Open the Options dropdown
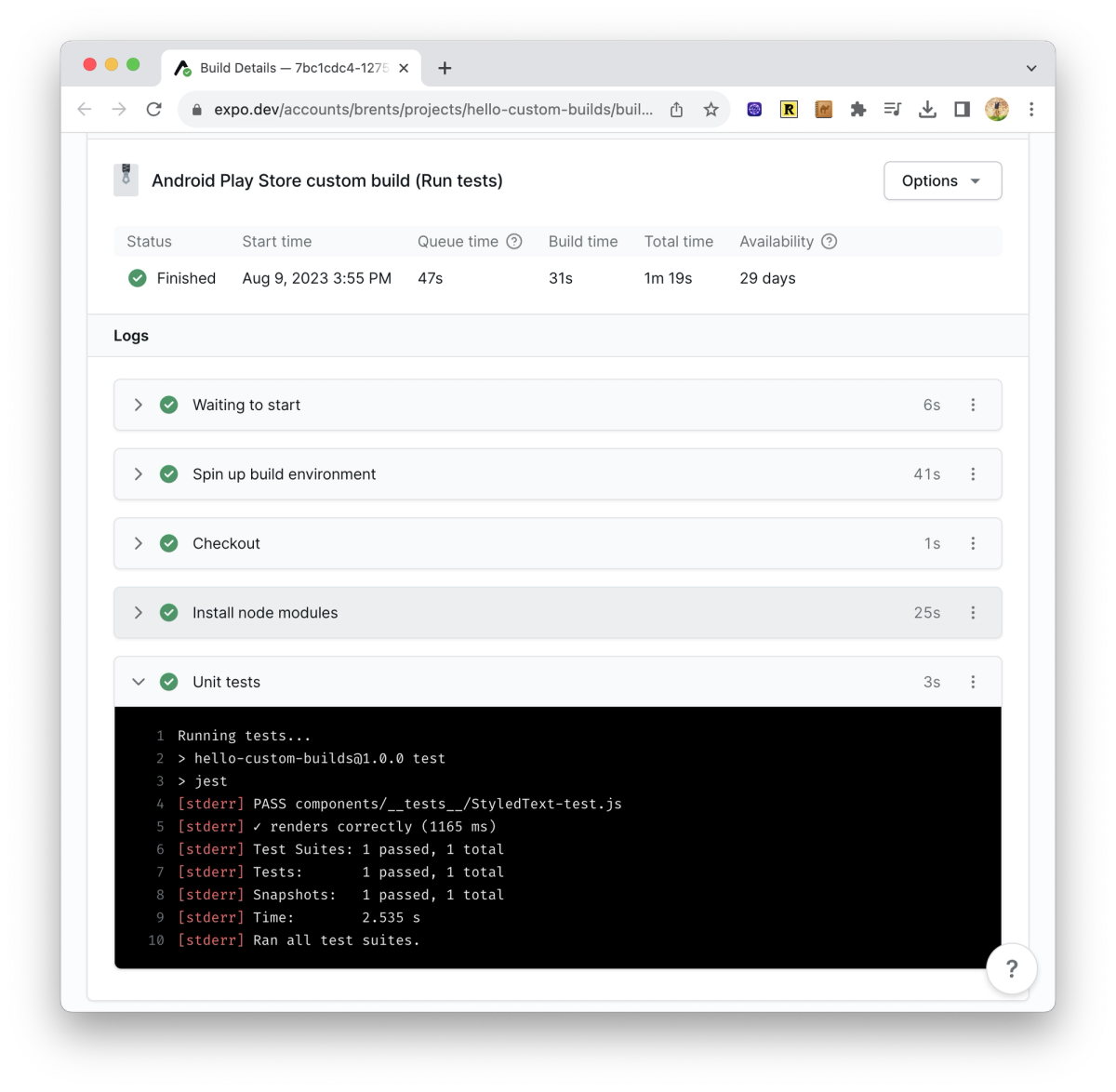This screenshot has width=1116, height=1092. click(941, 180)
